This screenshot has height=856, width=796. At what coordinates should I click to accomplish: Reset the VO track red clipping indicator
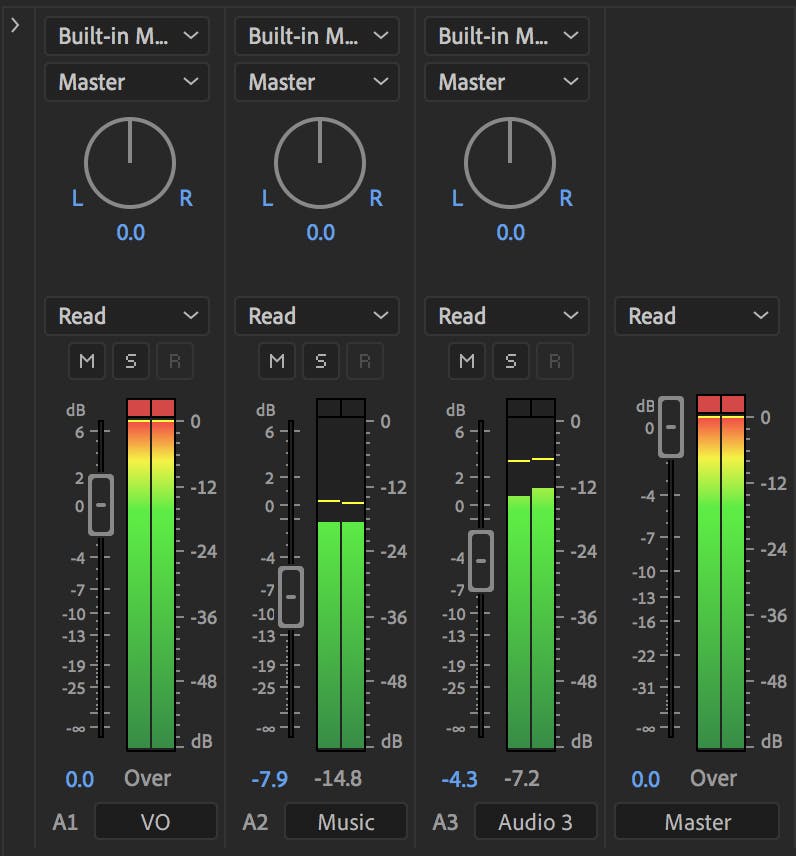coord(151,408)
